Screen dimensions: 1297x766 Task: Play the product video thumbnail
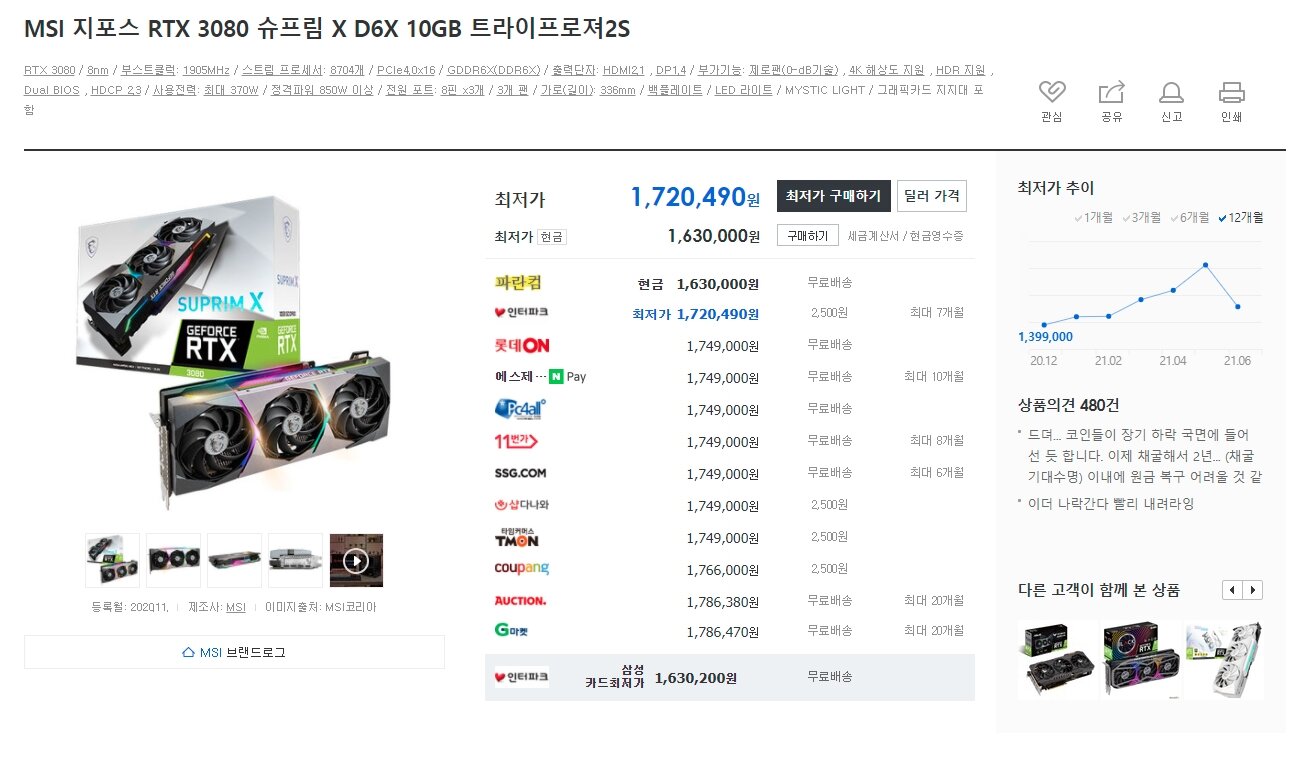tap(356, 560)
